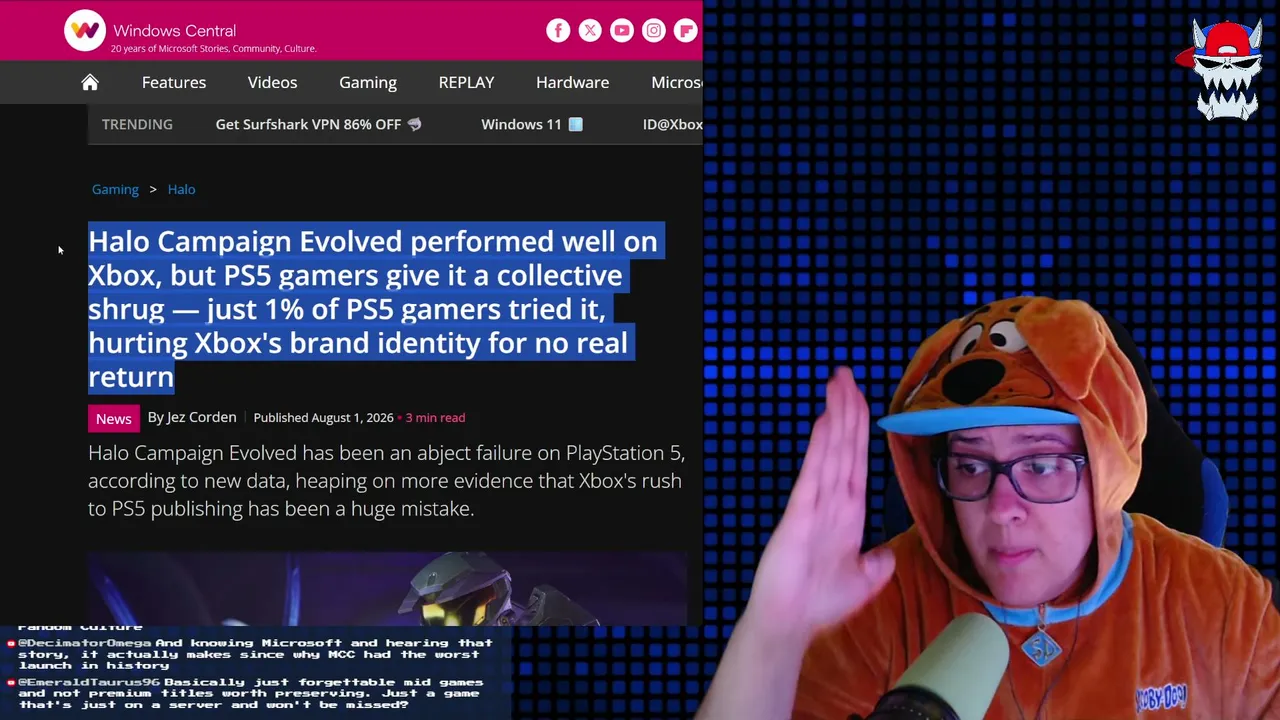Image resolution: width=1280 pixels, height=720 pixels.
Task: Click the TRENDING label
Action: 137,124
